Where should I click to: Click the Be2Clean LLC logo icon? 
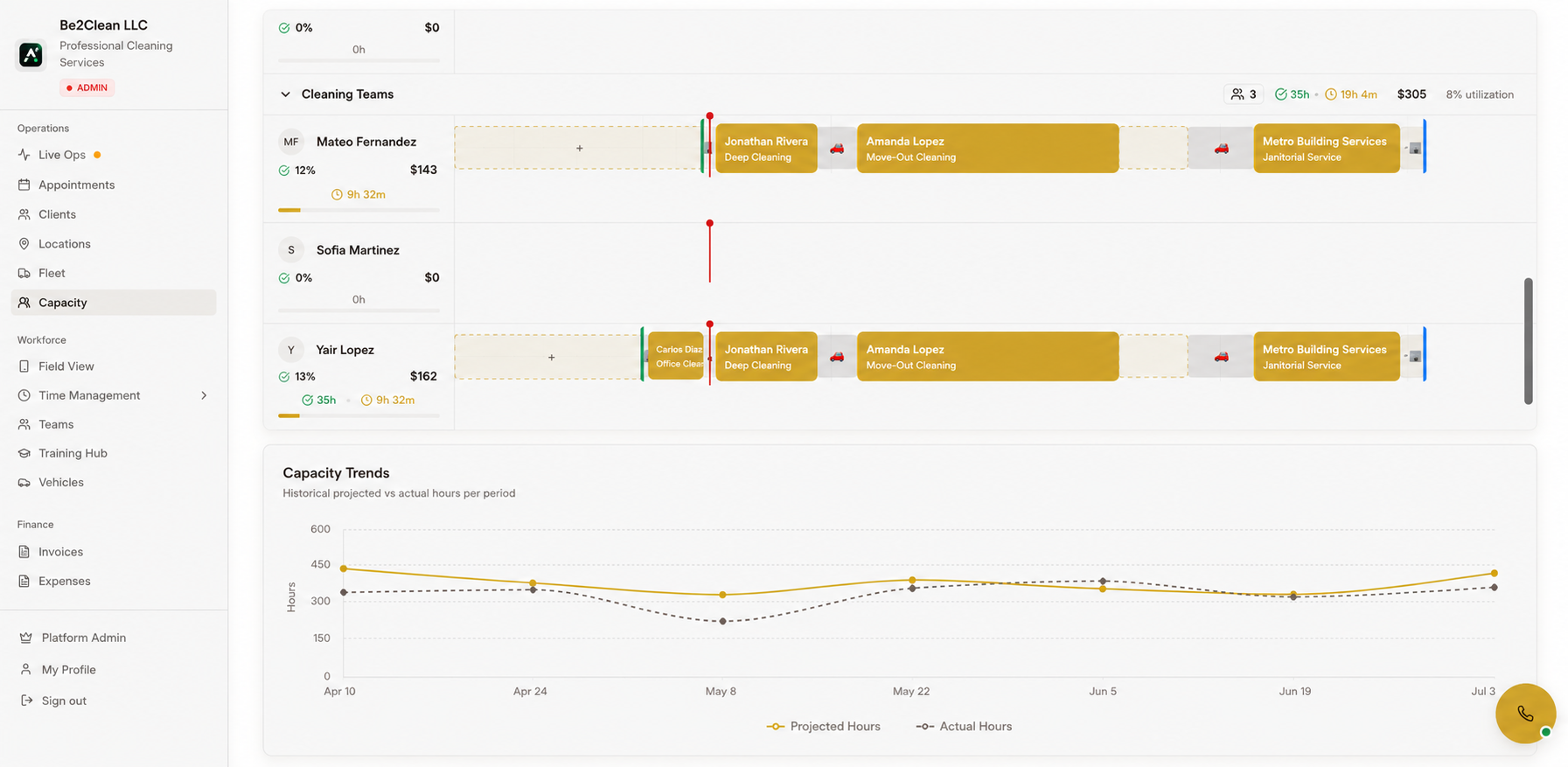31,54
